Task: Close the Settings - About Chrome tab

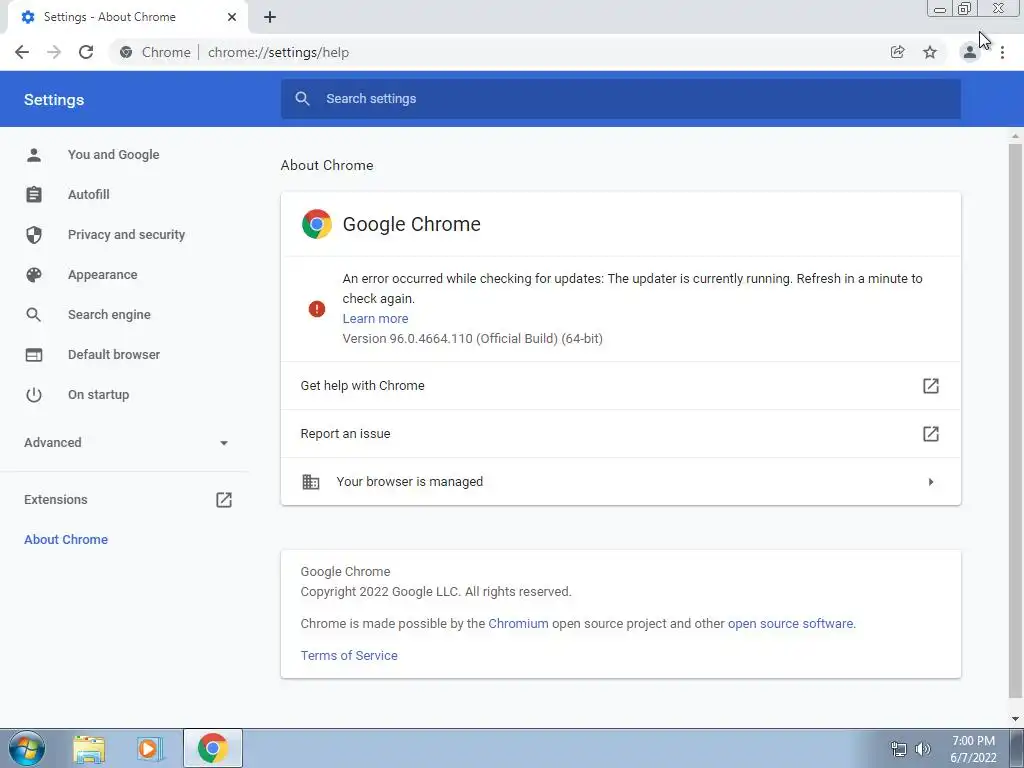Action: pyautogui.click(x=232, y=17)
